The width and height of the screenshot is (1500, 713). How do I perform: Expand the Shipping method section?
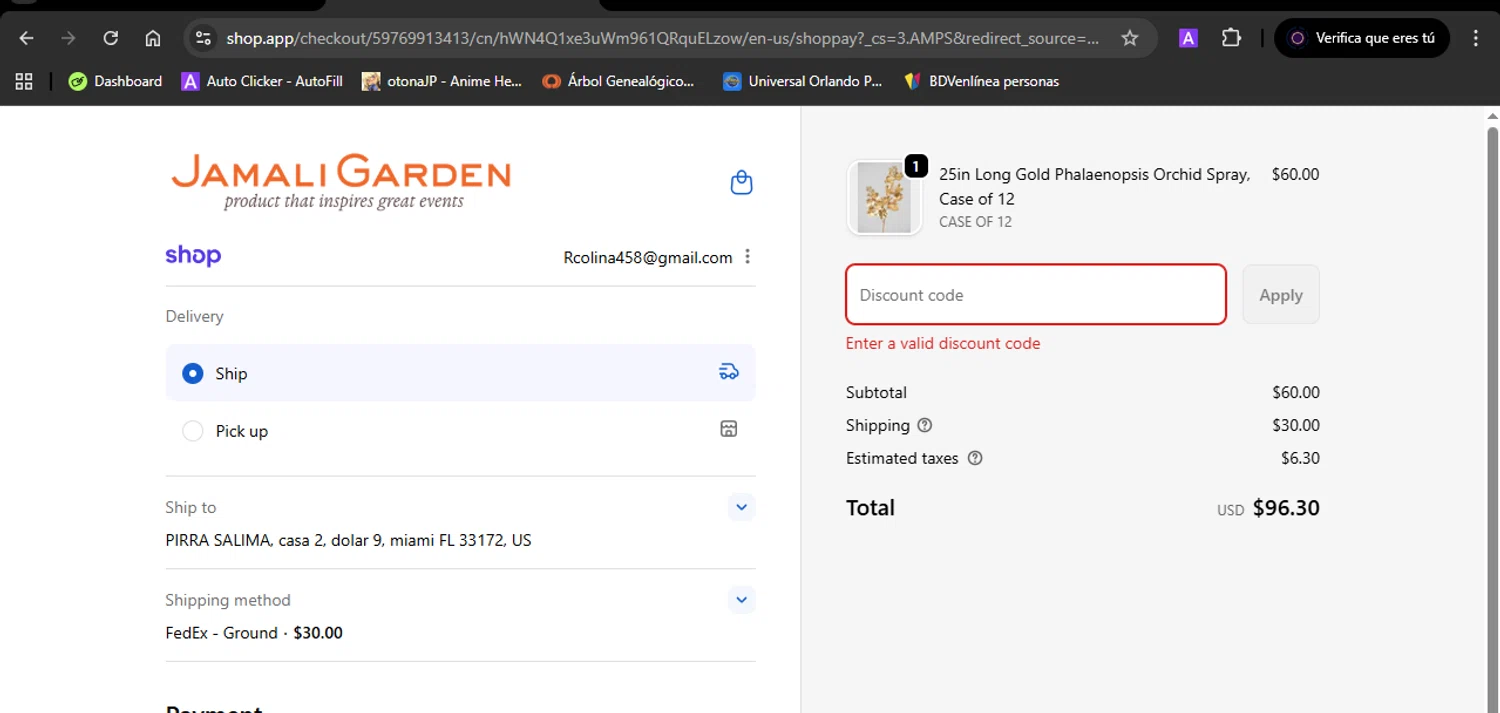pyautogui.click(x=741, y=600)
